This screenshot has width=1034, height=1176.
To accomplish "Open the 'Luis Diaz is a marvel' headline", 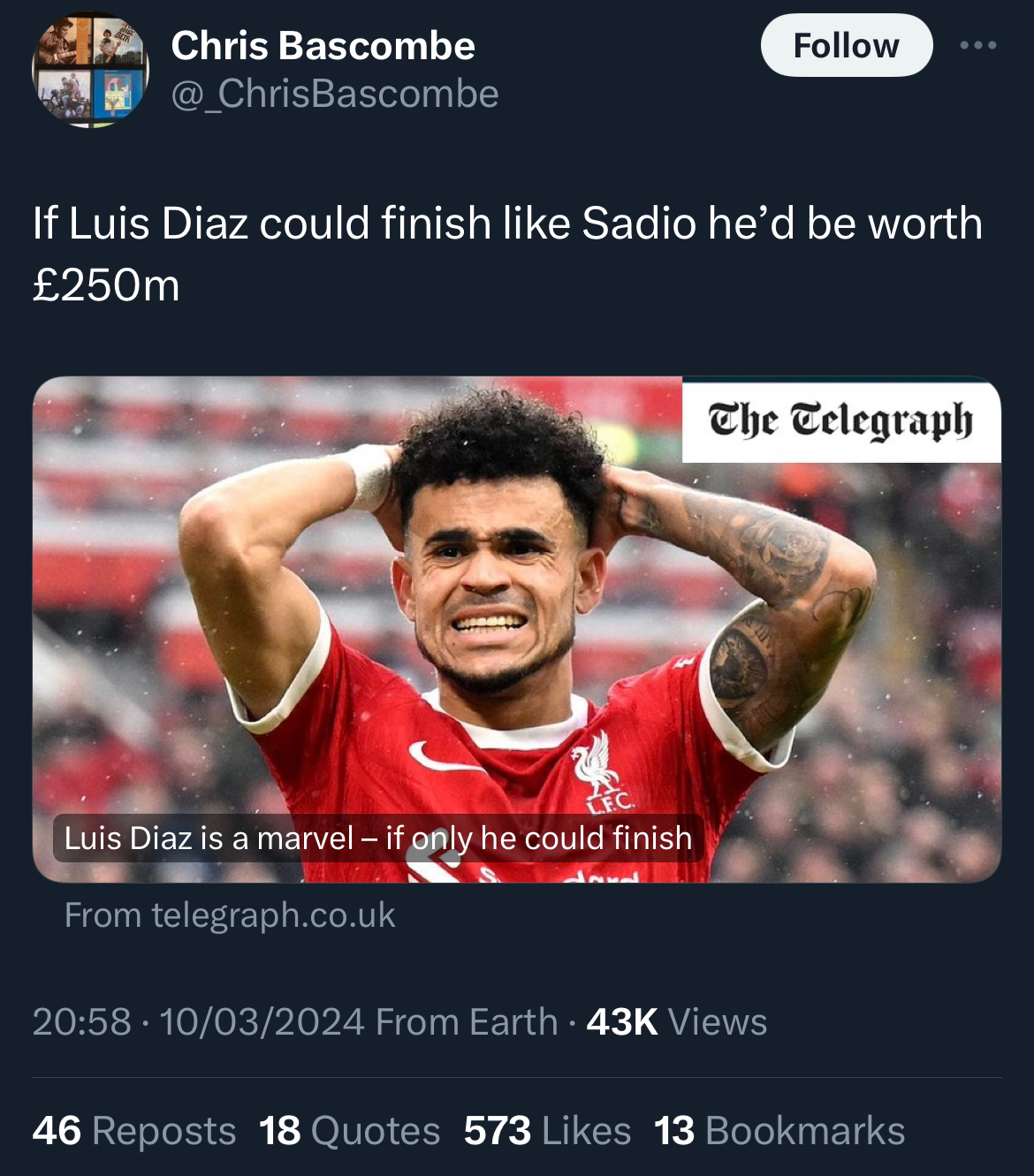I will tap(378, 838).
